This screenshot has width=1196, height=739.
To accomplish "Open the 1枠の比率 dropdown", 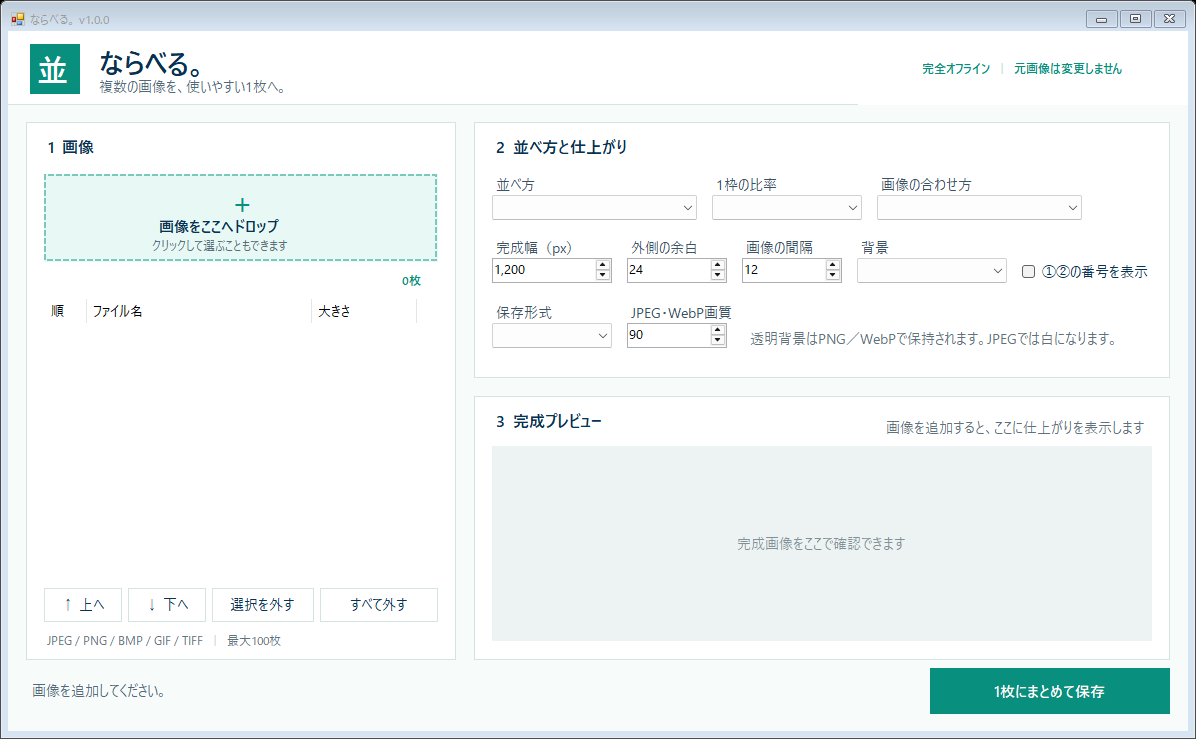I will pos(786,207).
